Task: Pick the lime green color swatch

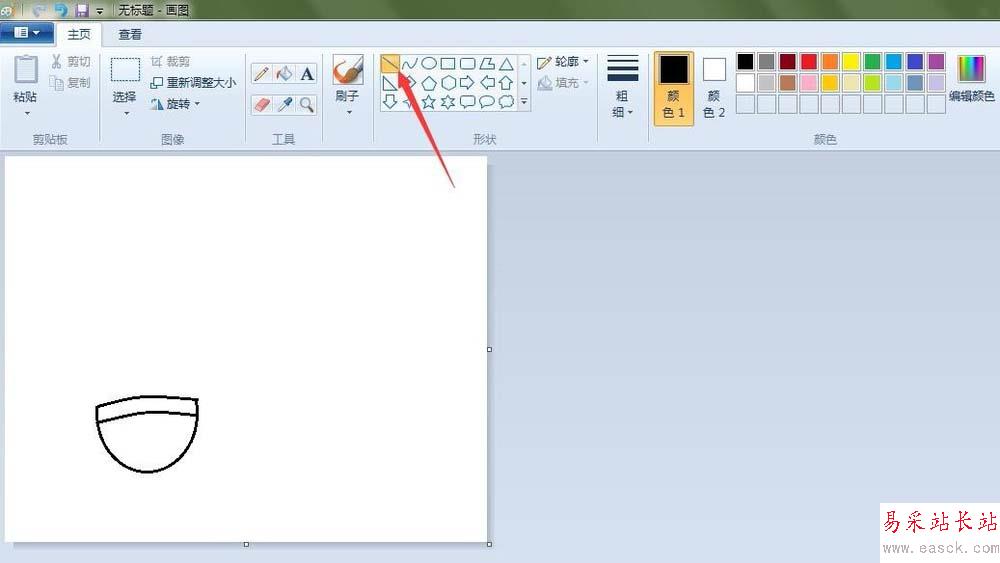Action: [x=872, y=82]
